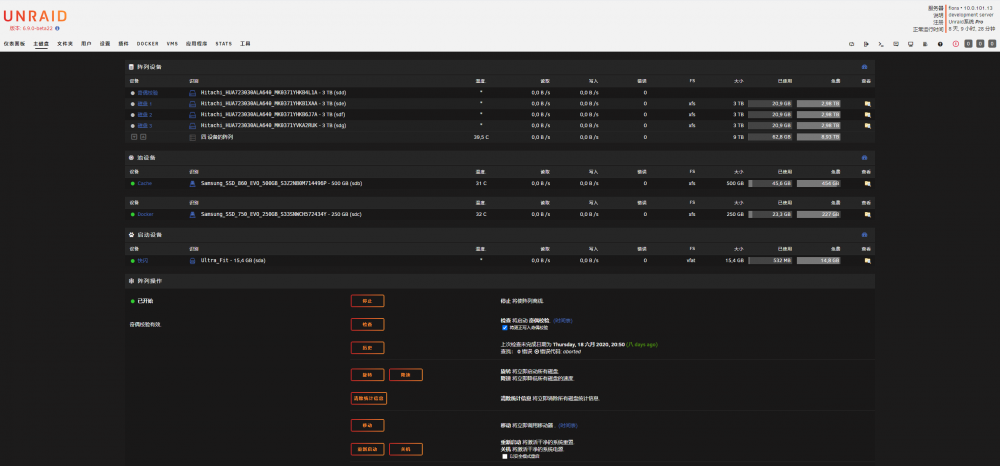Browse the Ultra_Fit flash via its folder icon
The height and width of the screenshot is (466, 1000).
coord(867,261)
